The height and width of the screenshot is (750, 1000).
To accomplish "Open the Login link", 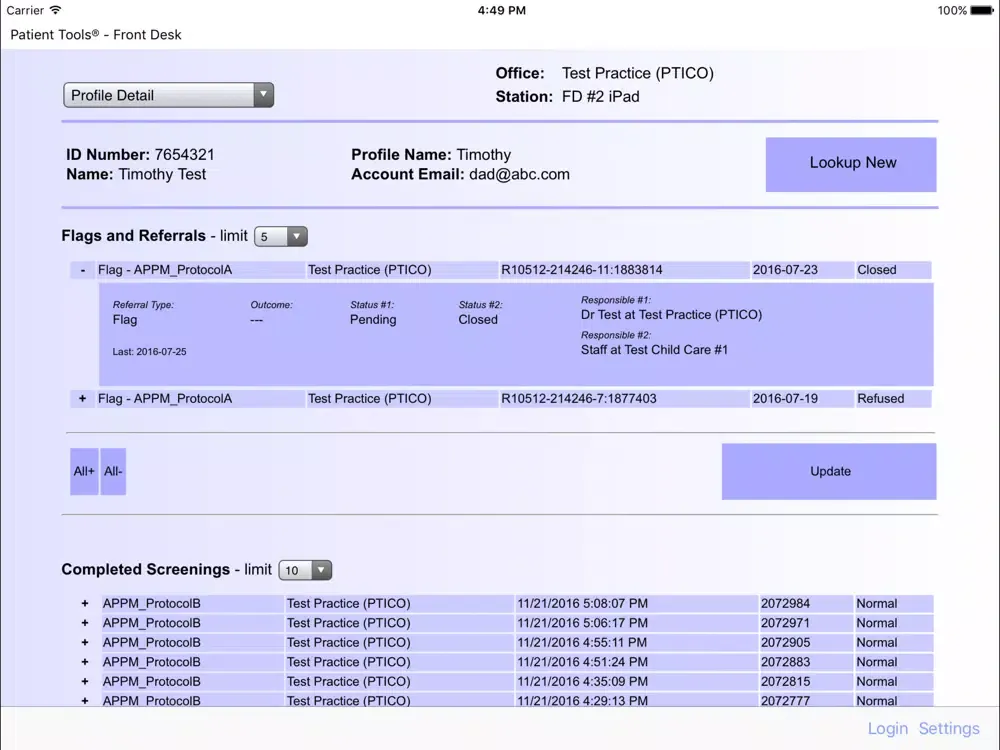I will click(x=887, y=728).
